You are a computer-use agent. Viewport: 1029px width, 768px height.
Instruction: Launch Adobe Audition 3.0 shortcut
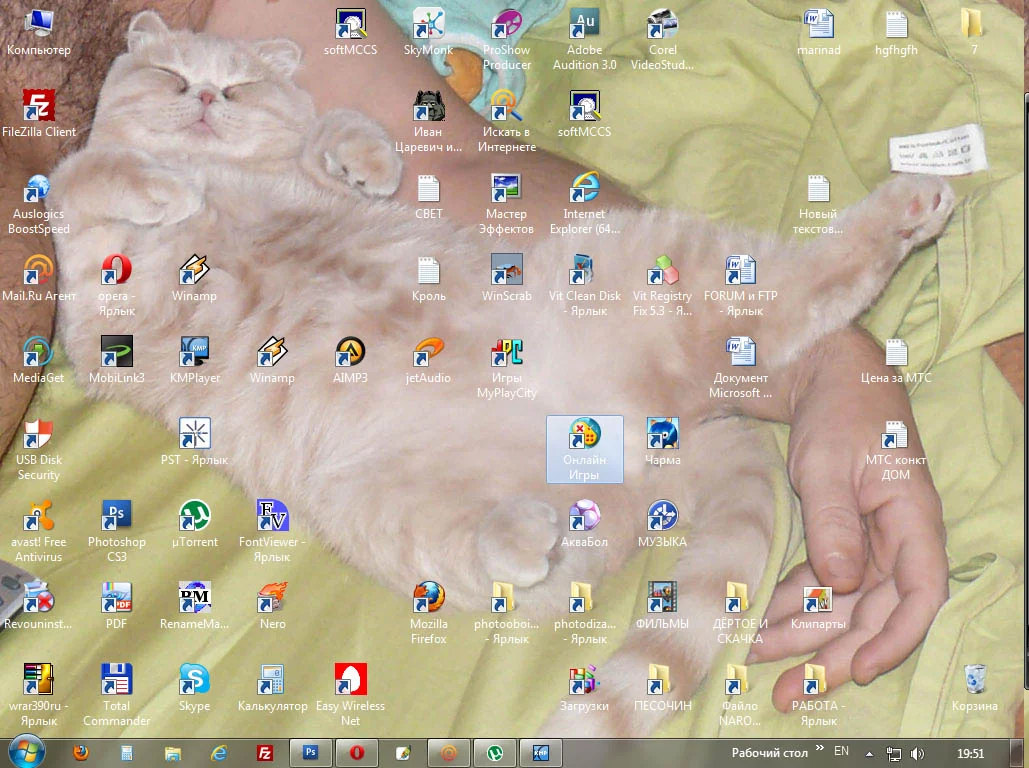[x=584, y=41]
